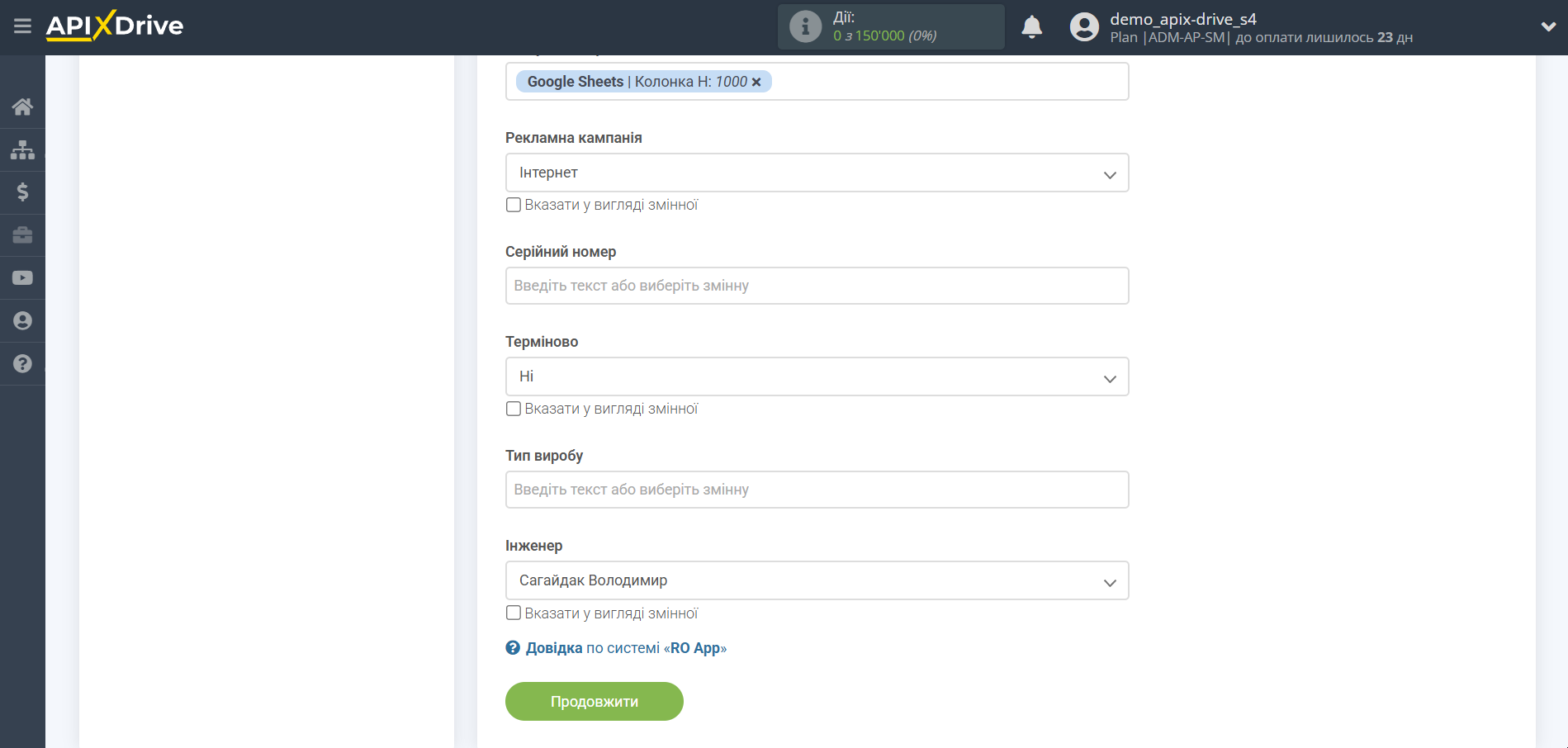This screenshot has height=748, width=1568.
Task: Click the dollar billing icon
Action: tap(22, 192)
